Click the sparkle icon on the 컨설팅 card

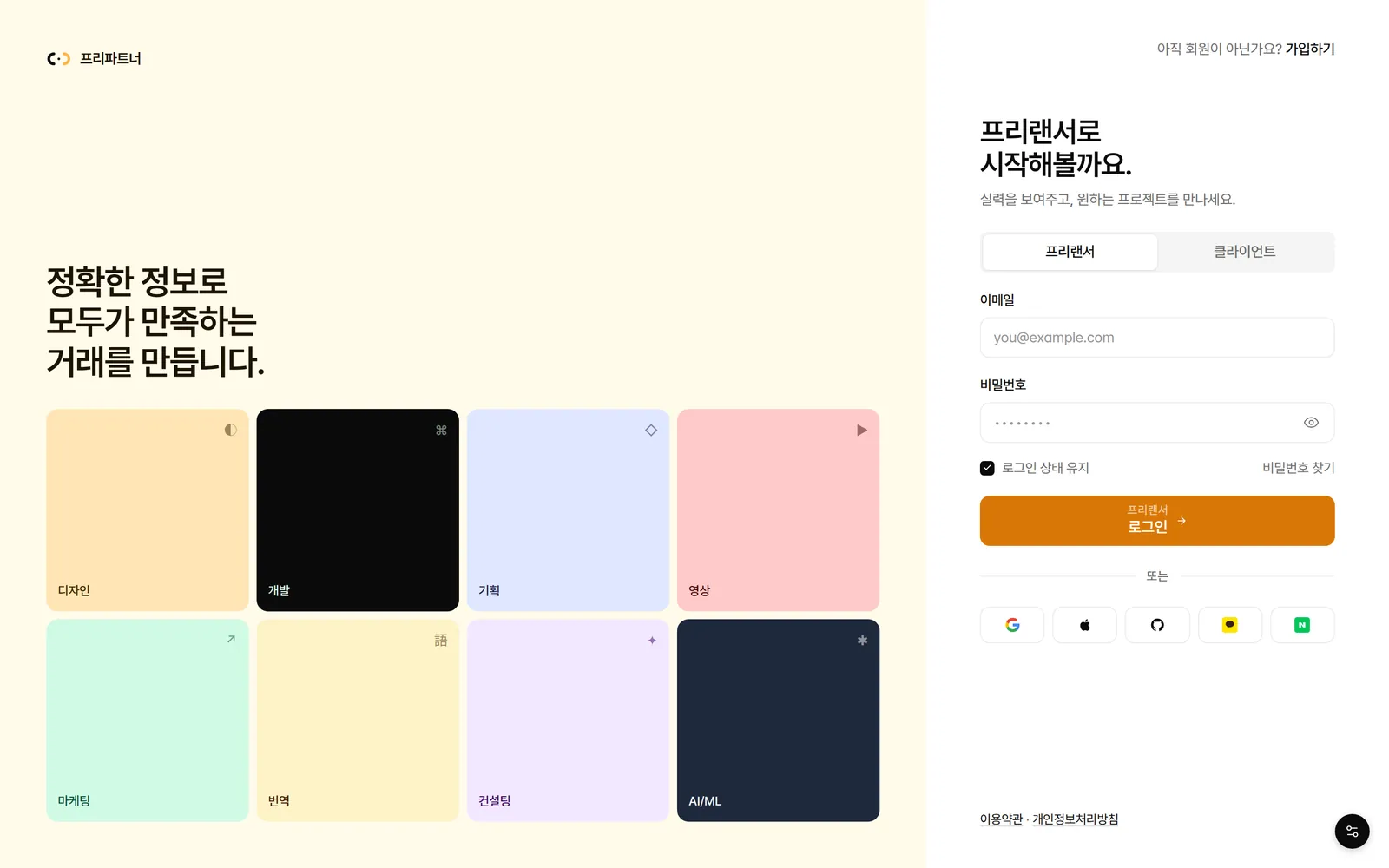pyautogui.click(x=652, y=640)
